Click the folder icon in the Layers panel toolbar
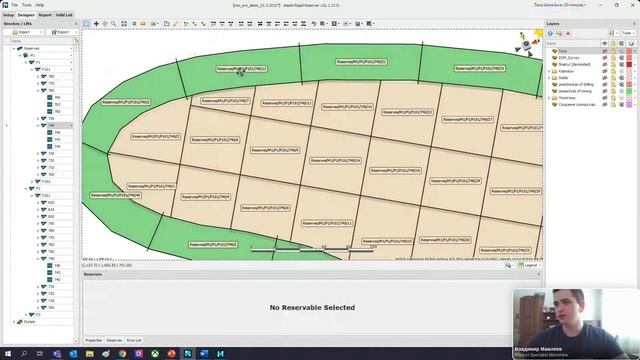Viewport: 640px width, 360px height. click(x=559, y=33)
